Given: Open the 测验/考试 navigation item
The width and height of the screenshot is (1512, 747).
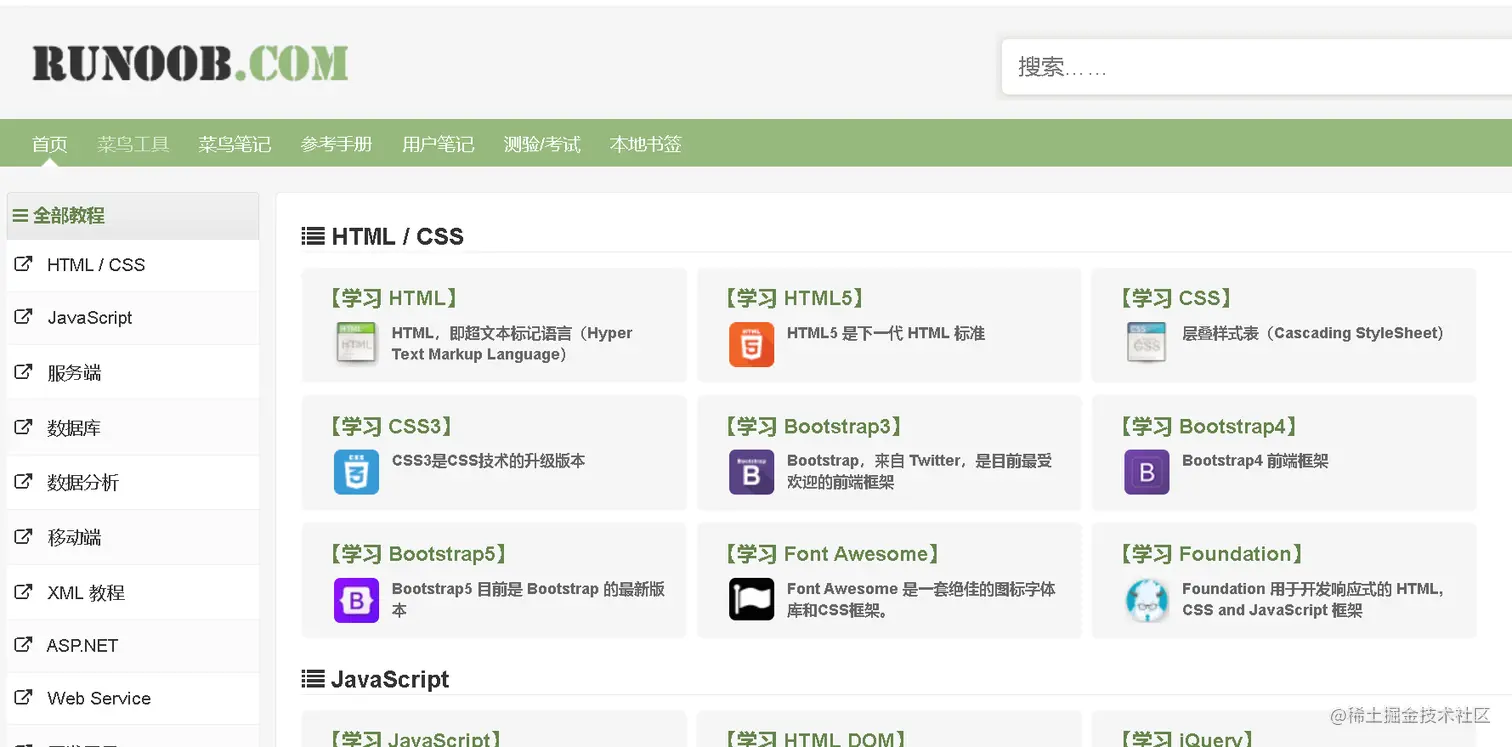Looking at the screenshot, I should point(542,144).
